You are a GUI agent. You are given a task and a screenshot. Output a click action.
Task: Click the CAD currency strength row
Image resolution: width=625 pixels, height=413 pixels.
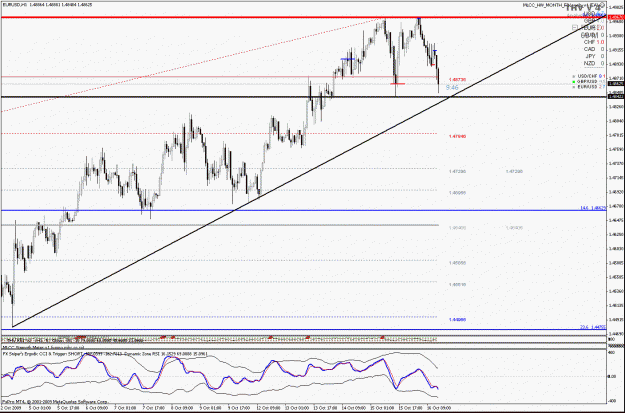(594, 49)
